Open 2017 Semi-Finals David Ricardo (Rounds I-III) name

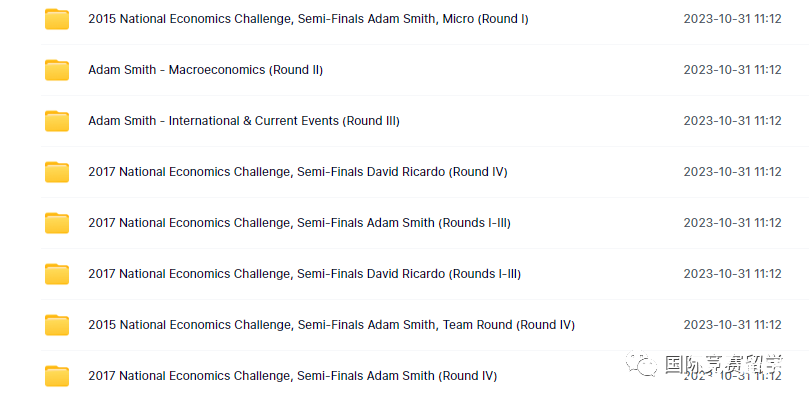304,274
